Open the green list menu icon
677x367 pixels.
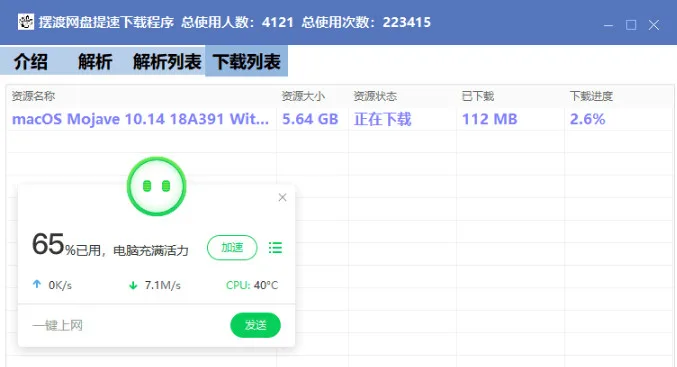(x=275, y=247)
